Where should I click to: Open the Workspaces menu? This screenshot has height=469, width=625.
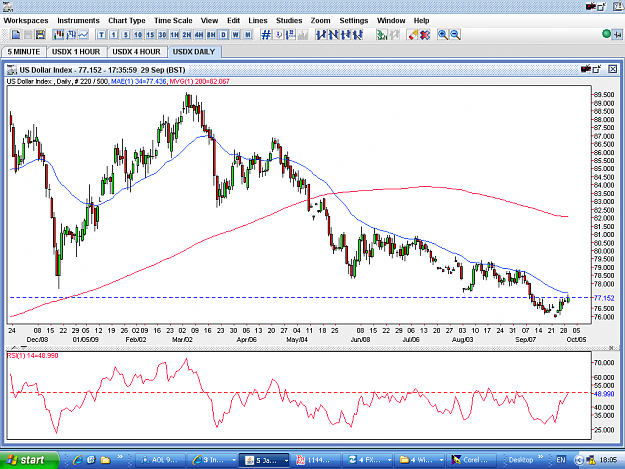click(26, 21)
